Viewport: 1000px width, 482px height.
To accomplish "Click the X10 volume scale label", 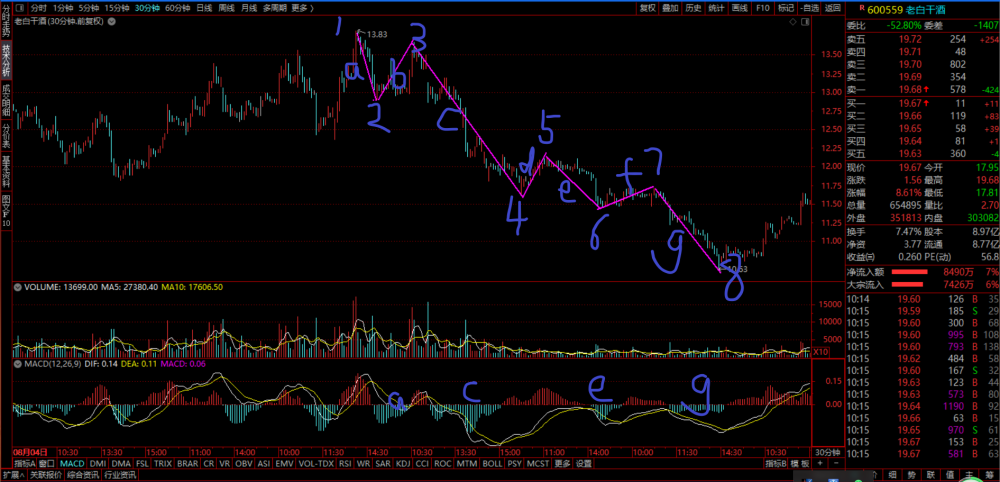I will (820, 352).
